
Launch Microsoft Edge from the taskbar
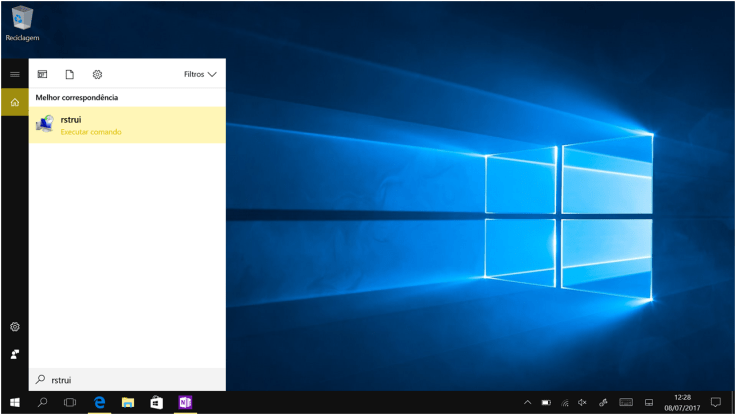pos(99,403)
